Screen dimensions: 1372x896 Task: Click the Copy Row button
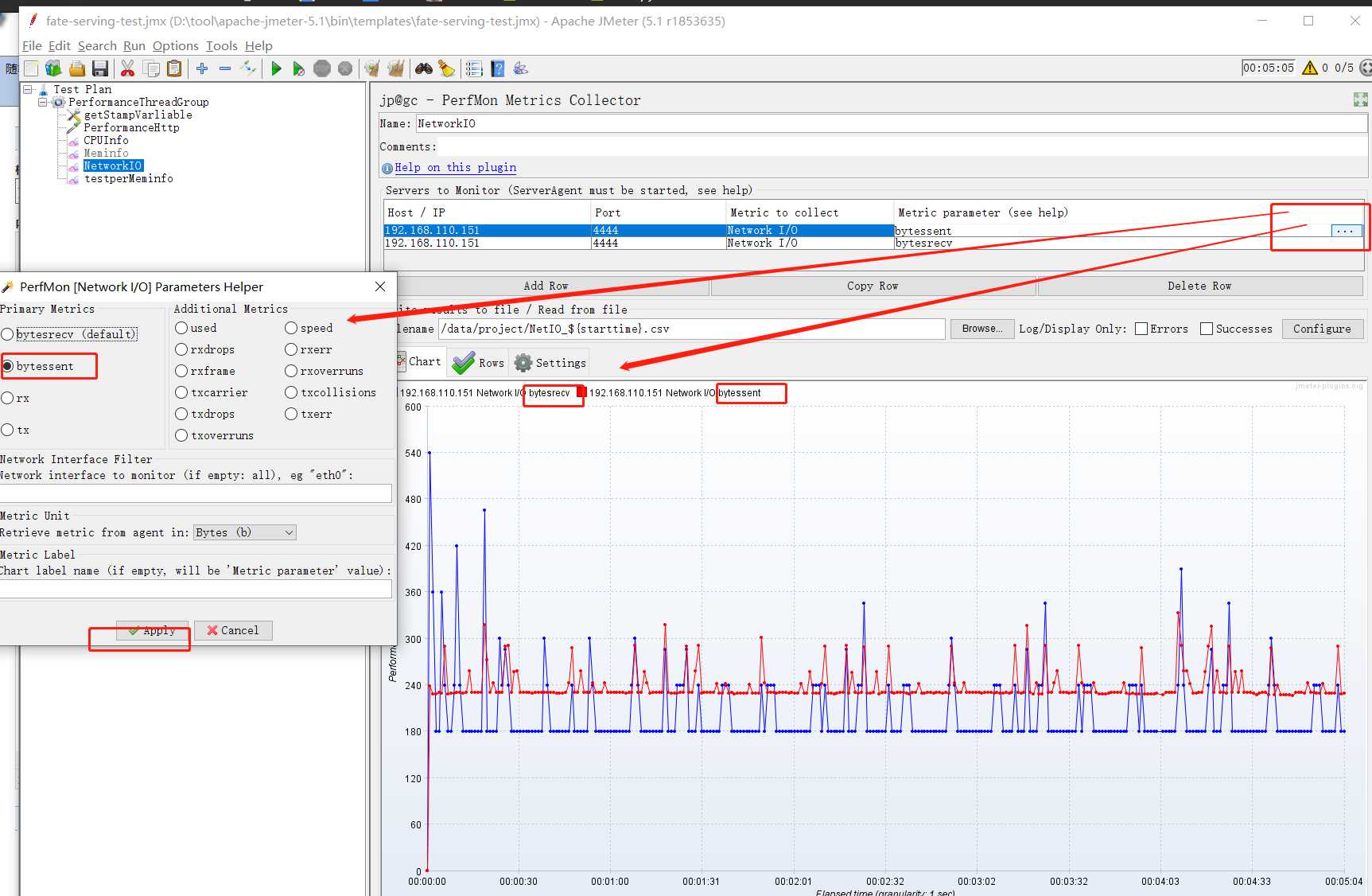[x=873, y=286]
